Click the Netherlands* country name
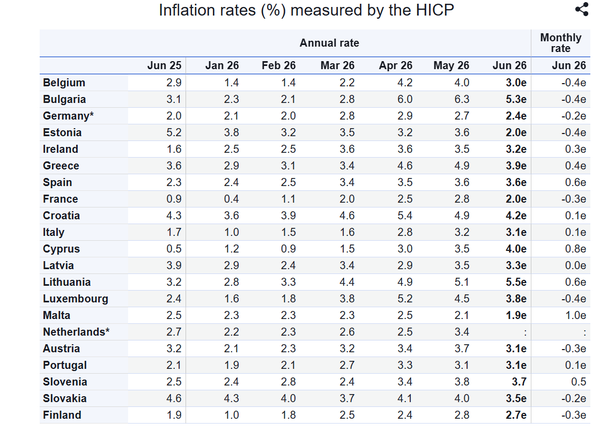The width and height of the screenshot is (600, 430). pyautogui.click(x=76, y=332)
